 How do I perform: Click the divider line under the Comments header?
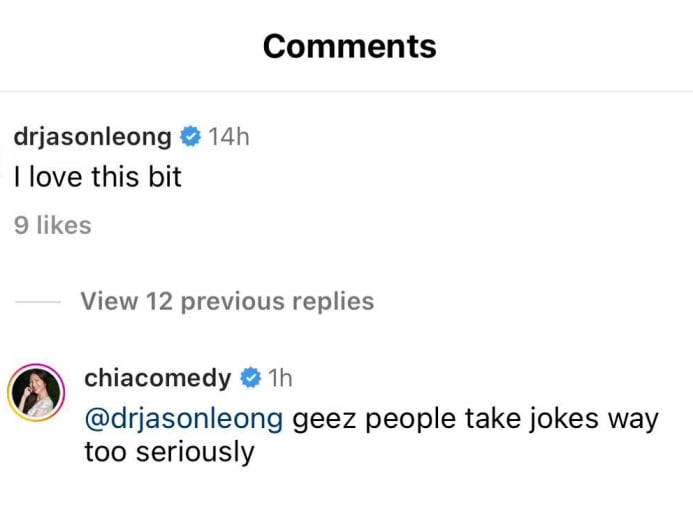coord(346,92)
